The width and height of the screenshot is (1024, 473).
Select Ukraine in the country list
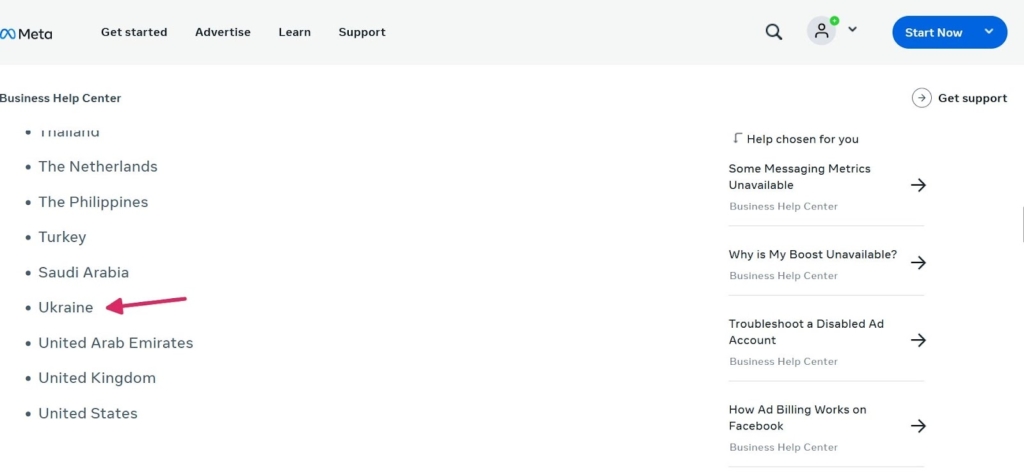(66, 308)
